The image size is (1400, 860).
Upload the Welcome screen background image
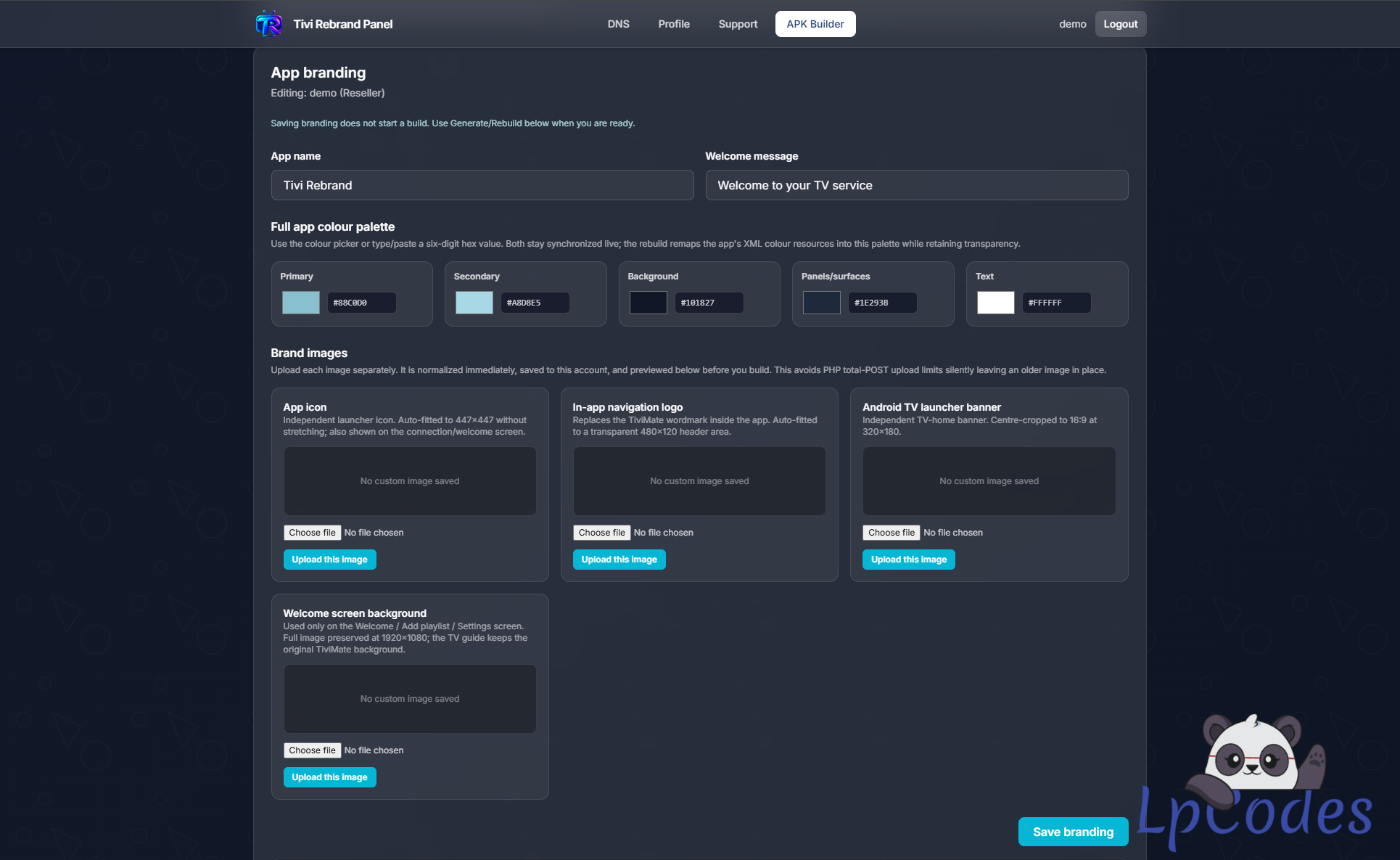click(330, 777)
